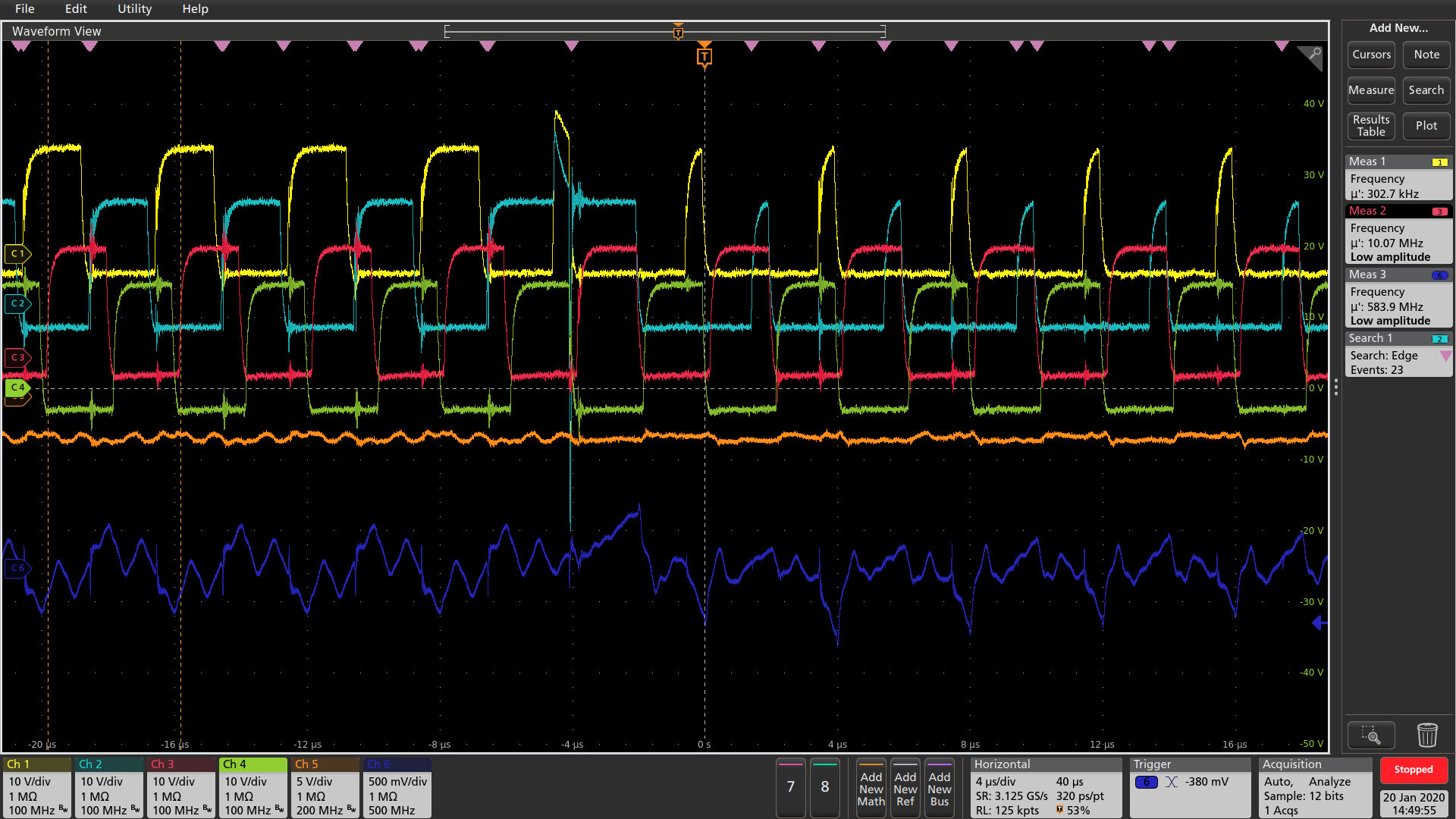Screen dimensions: 1456x819
Task: Select the orange trigger position T marker
Action: (x=704, y=57)
